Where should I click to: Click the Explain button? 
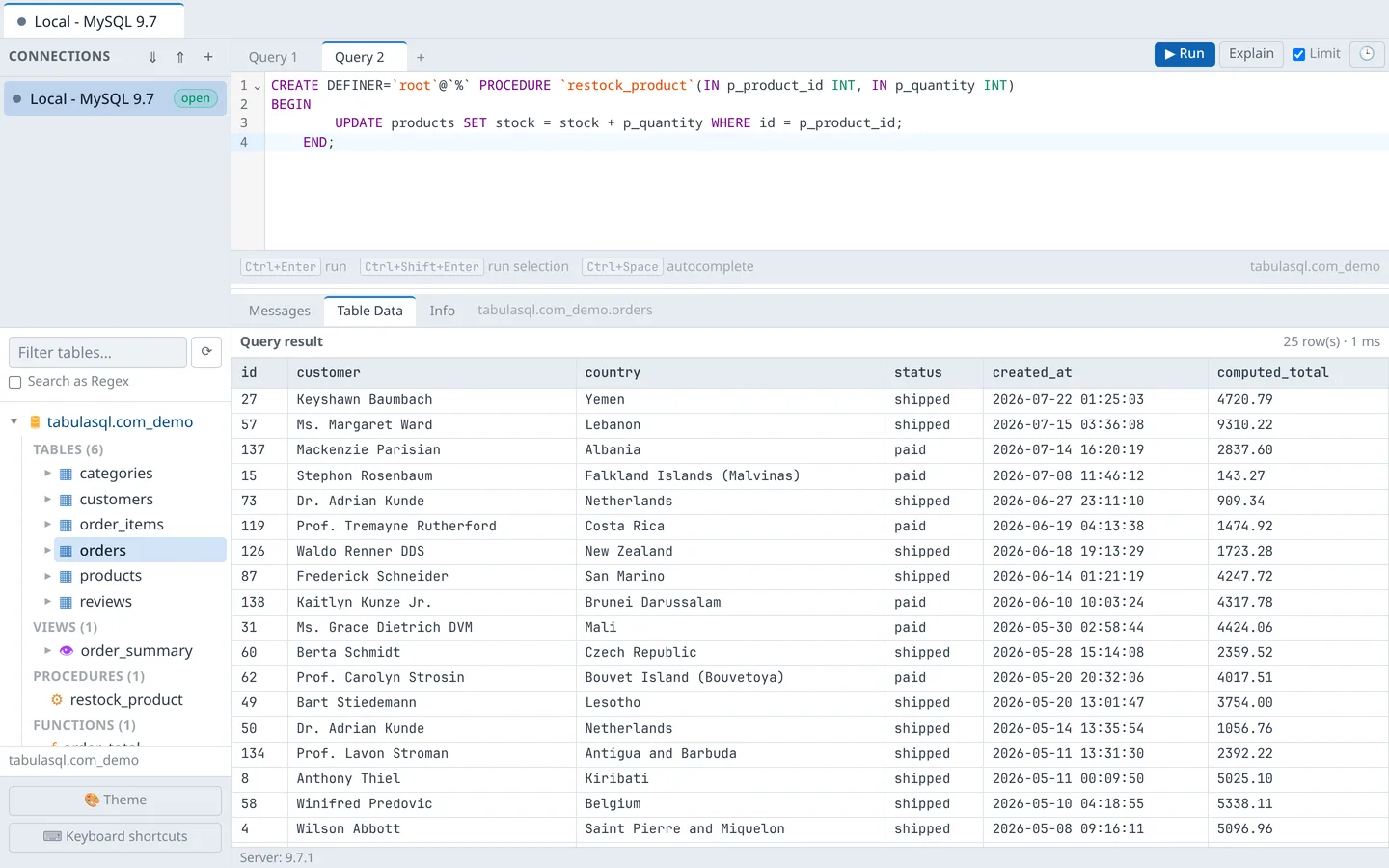[x=1251, y=54]
